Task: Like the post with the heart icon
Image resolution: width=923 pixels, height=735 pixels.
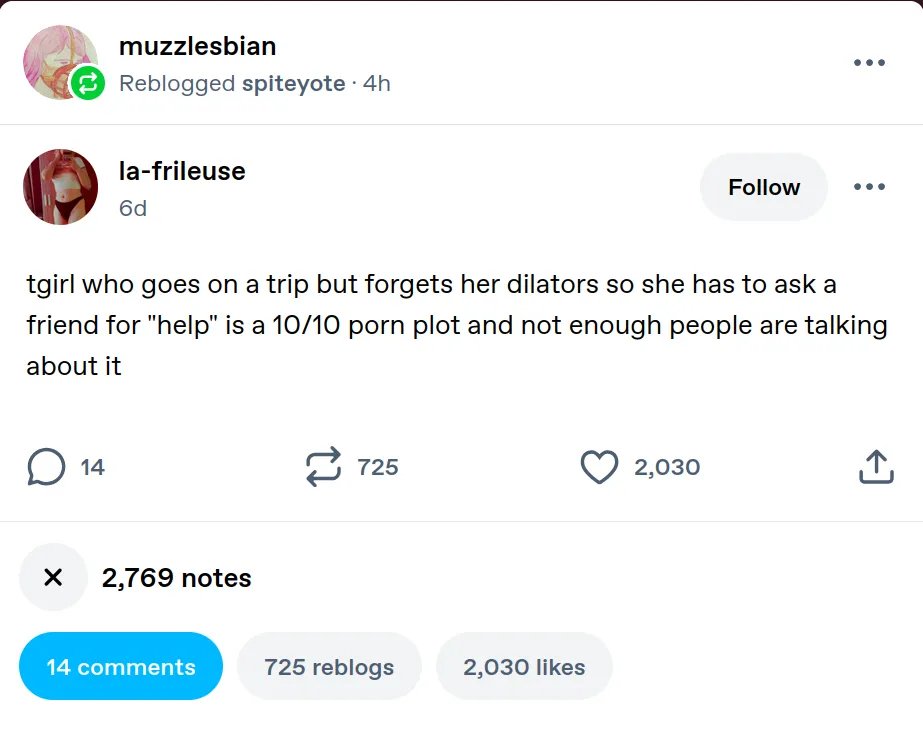Action: [x=599, y=467]
